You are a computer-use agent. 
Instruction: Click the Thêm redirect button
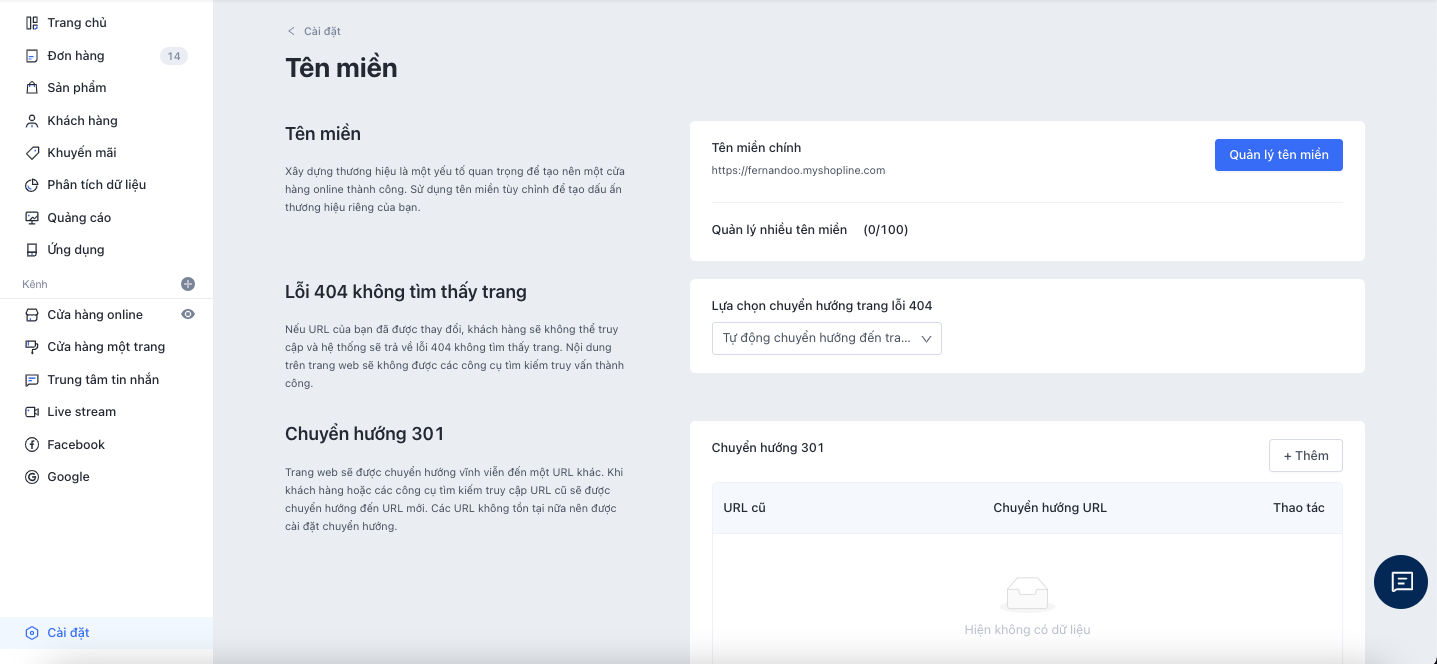[1305, 456]
